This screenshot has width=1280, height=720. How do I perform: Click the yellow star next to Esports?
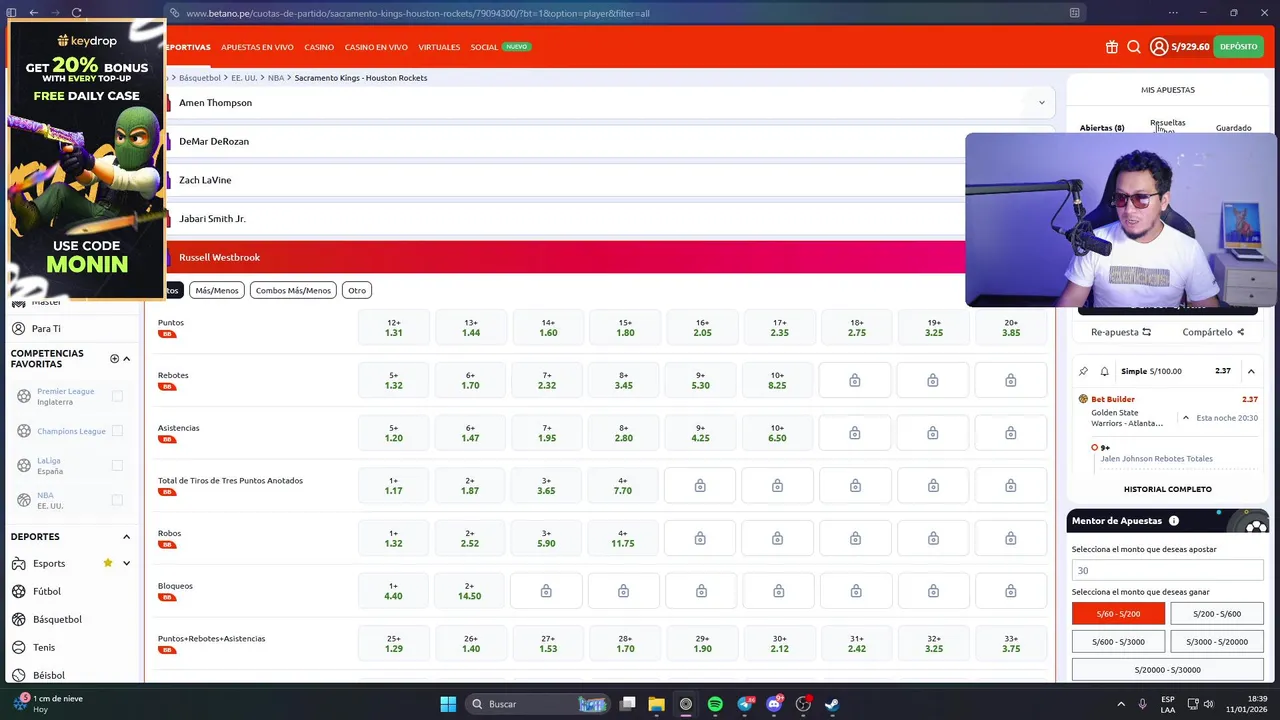(108, 563)
